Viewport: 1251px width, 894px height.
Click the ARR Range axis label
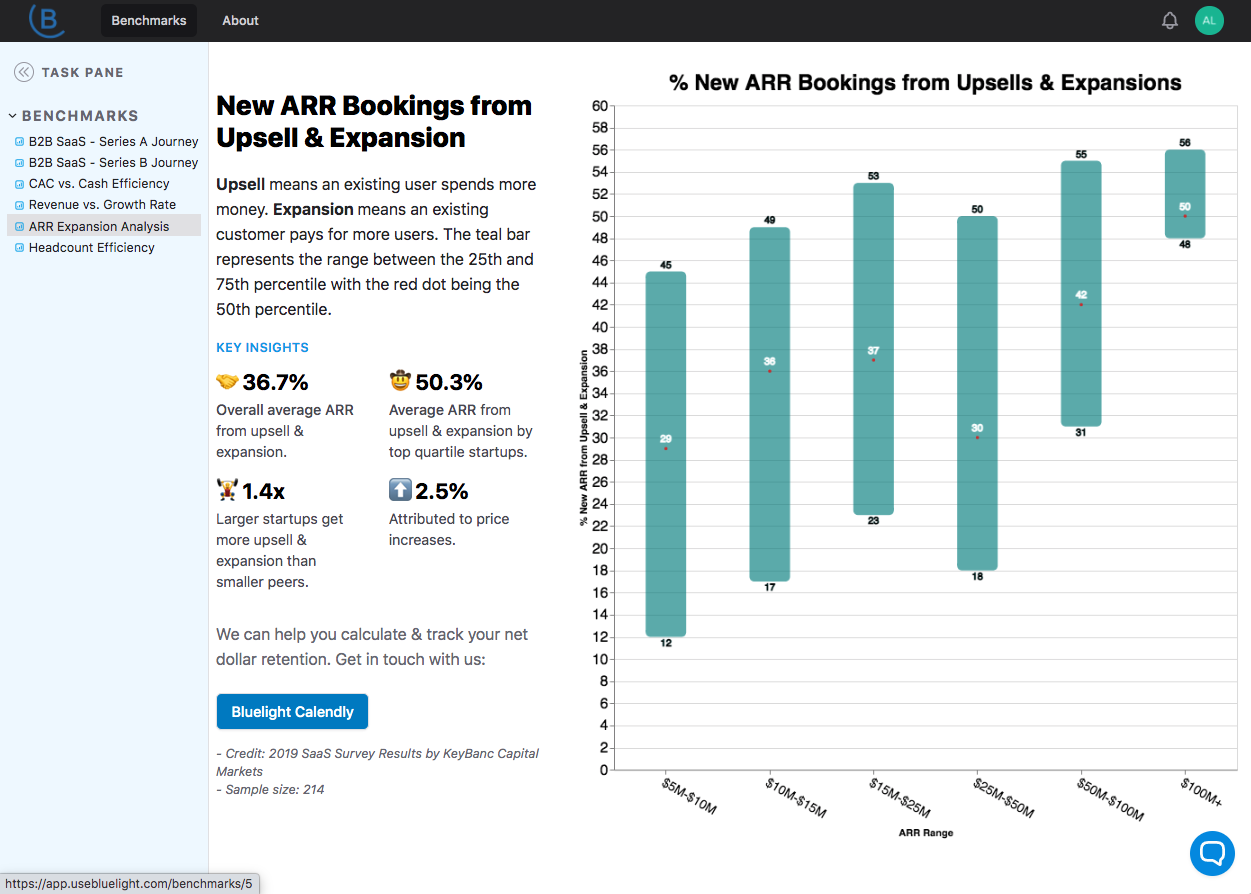click(x=925, y=832)
